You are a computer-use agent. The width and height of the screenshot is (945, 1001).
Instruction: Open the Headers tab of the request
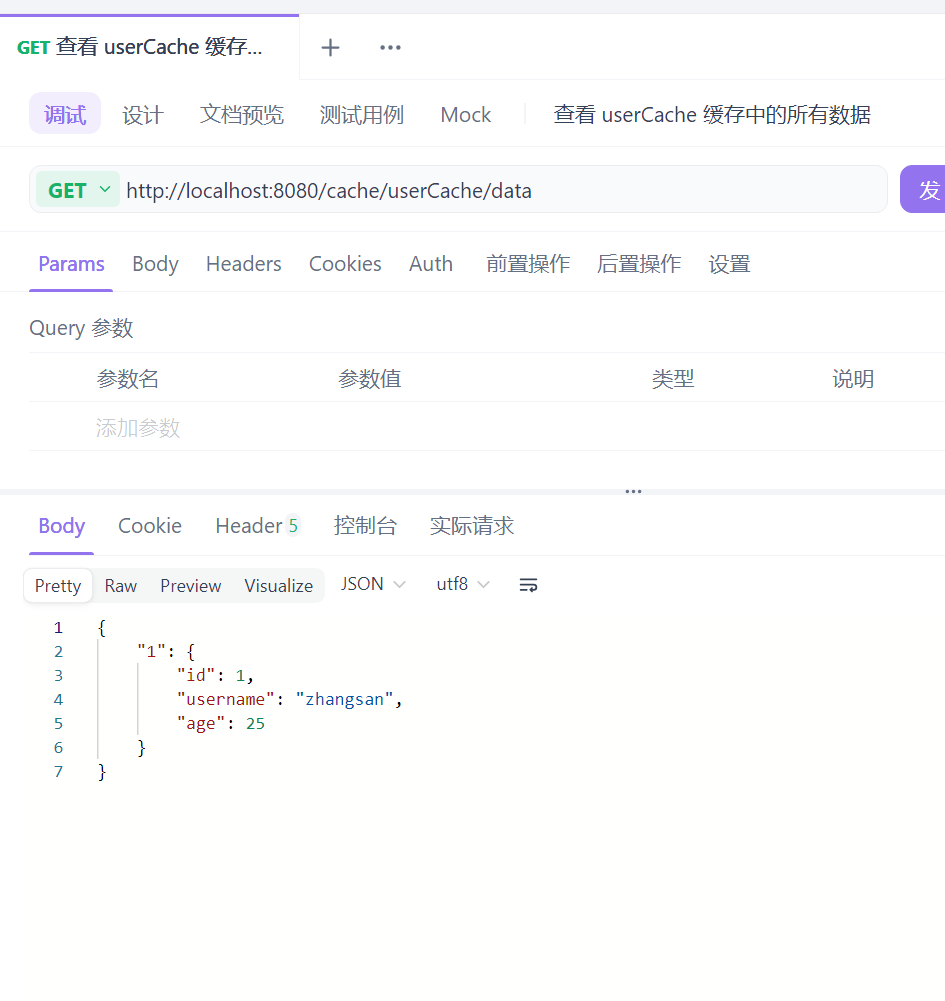(243, 263)
